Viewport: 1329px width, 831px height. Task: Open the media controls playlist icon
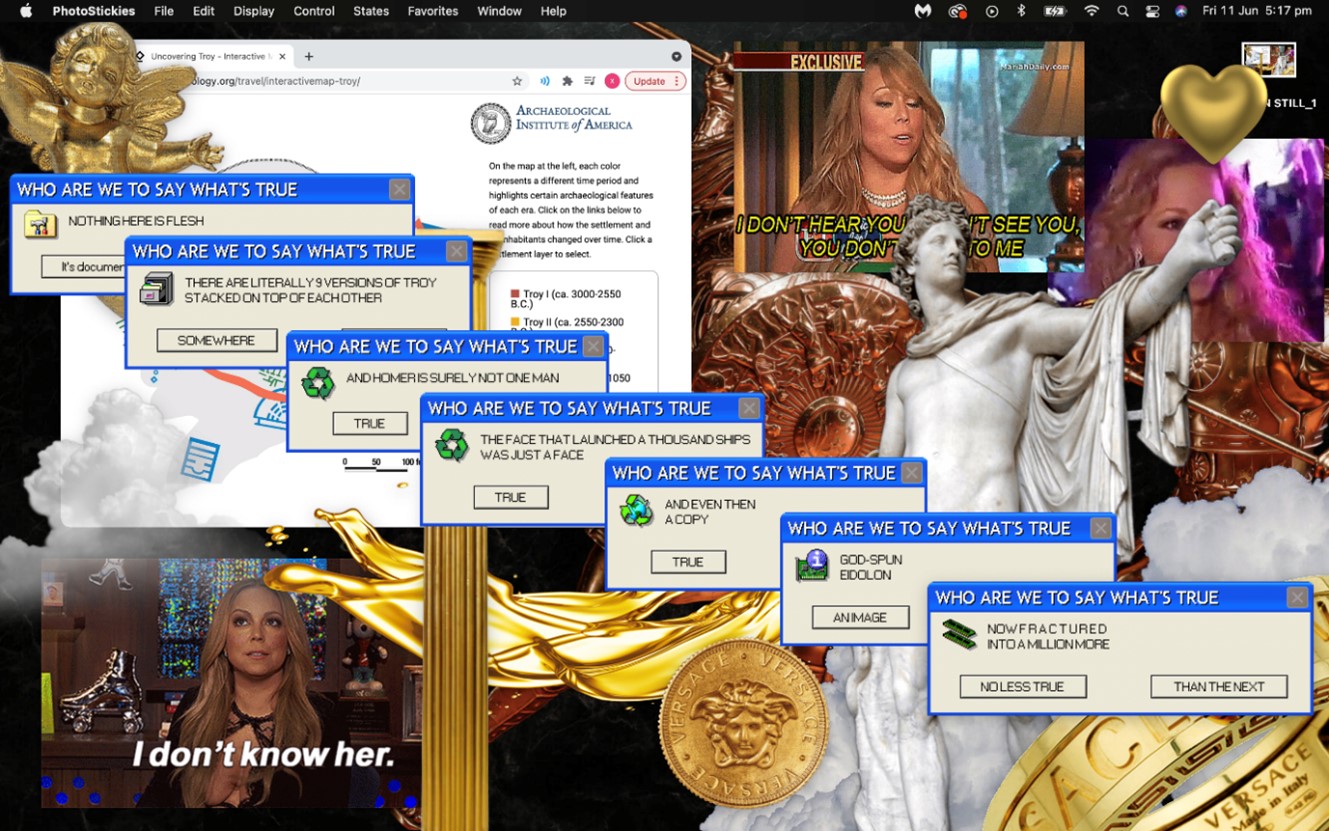(x=589, y=81)
